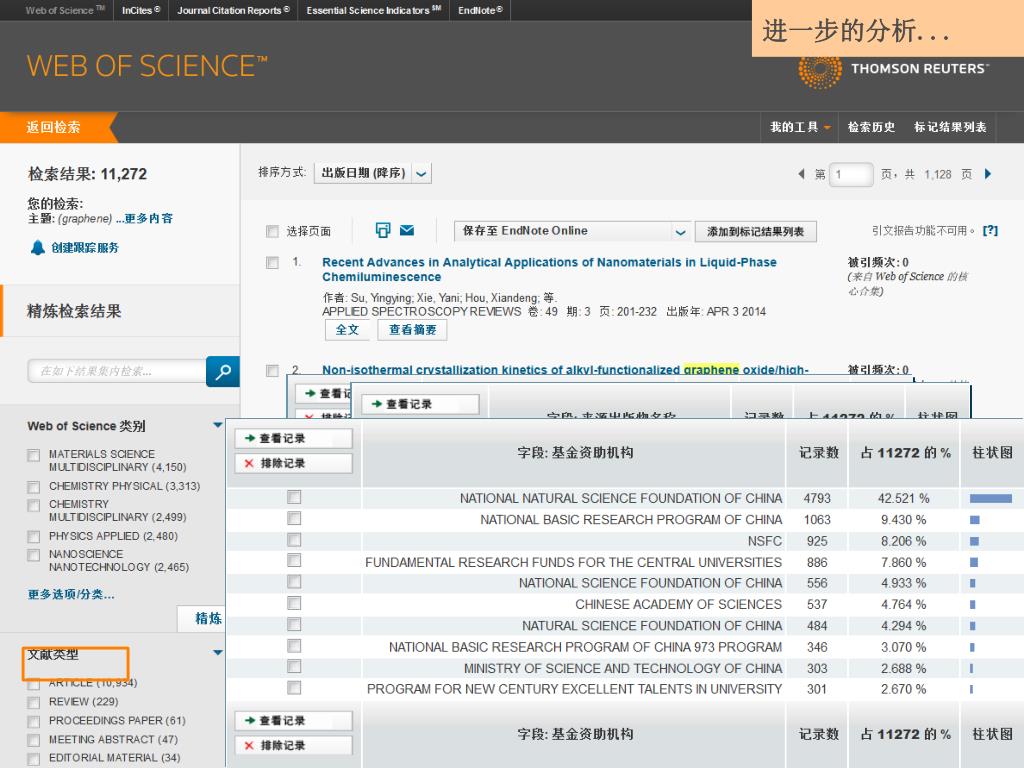Click 添加到标记结果列表 button

(756, 232)
